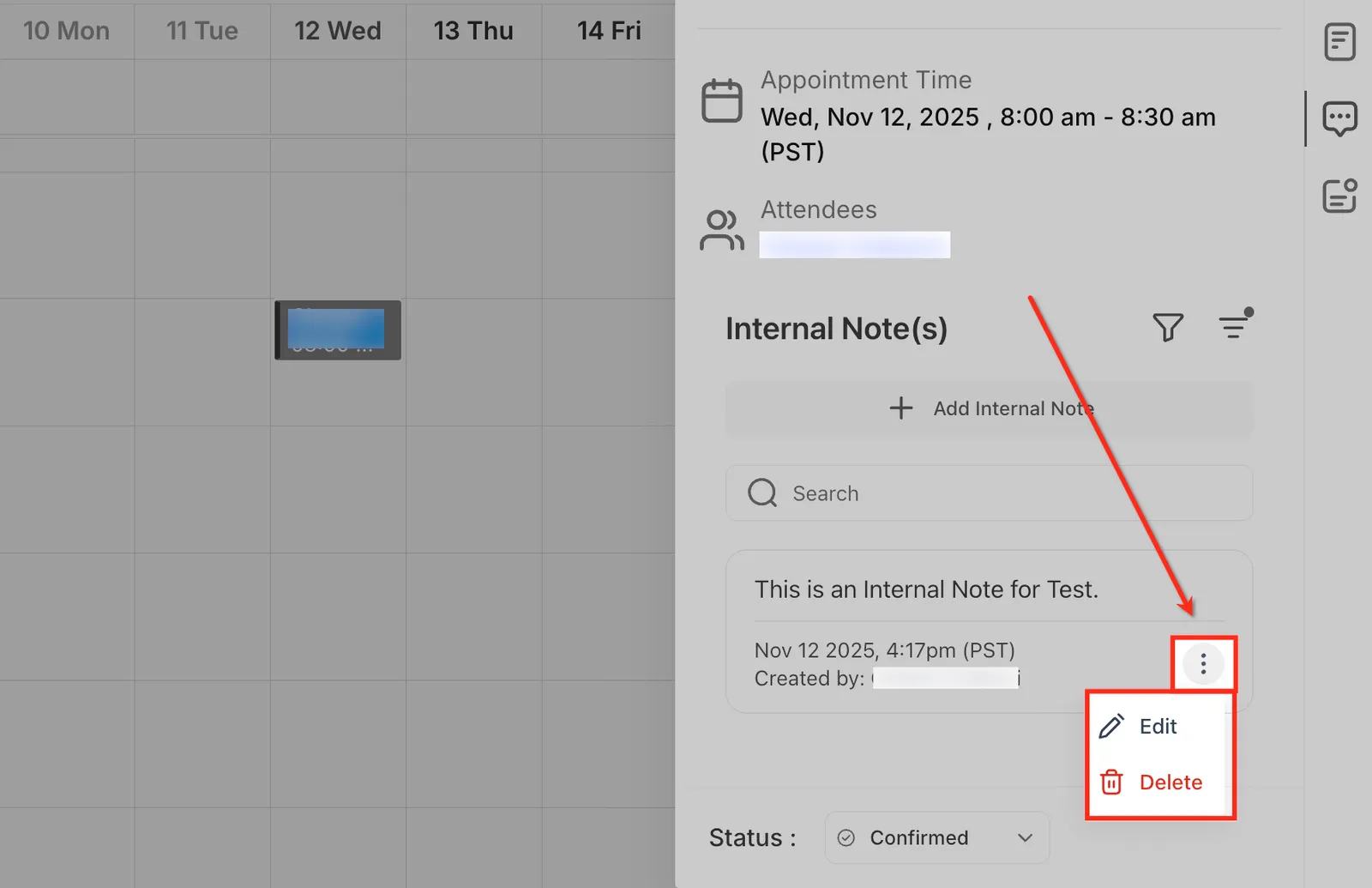Click the Status dropdown chevron arrow
Viewport: 1372px width, 888px height.
click(x=1025, y=837)
